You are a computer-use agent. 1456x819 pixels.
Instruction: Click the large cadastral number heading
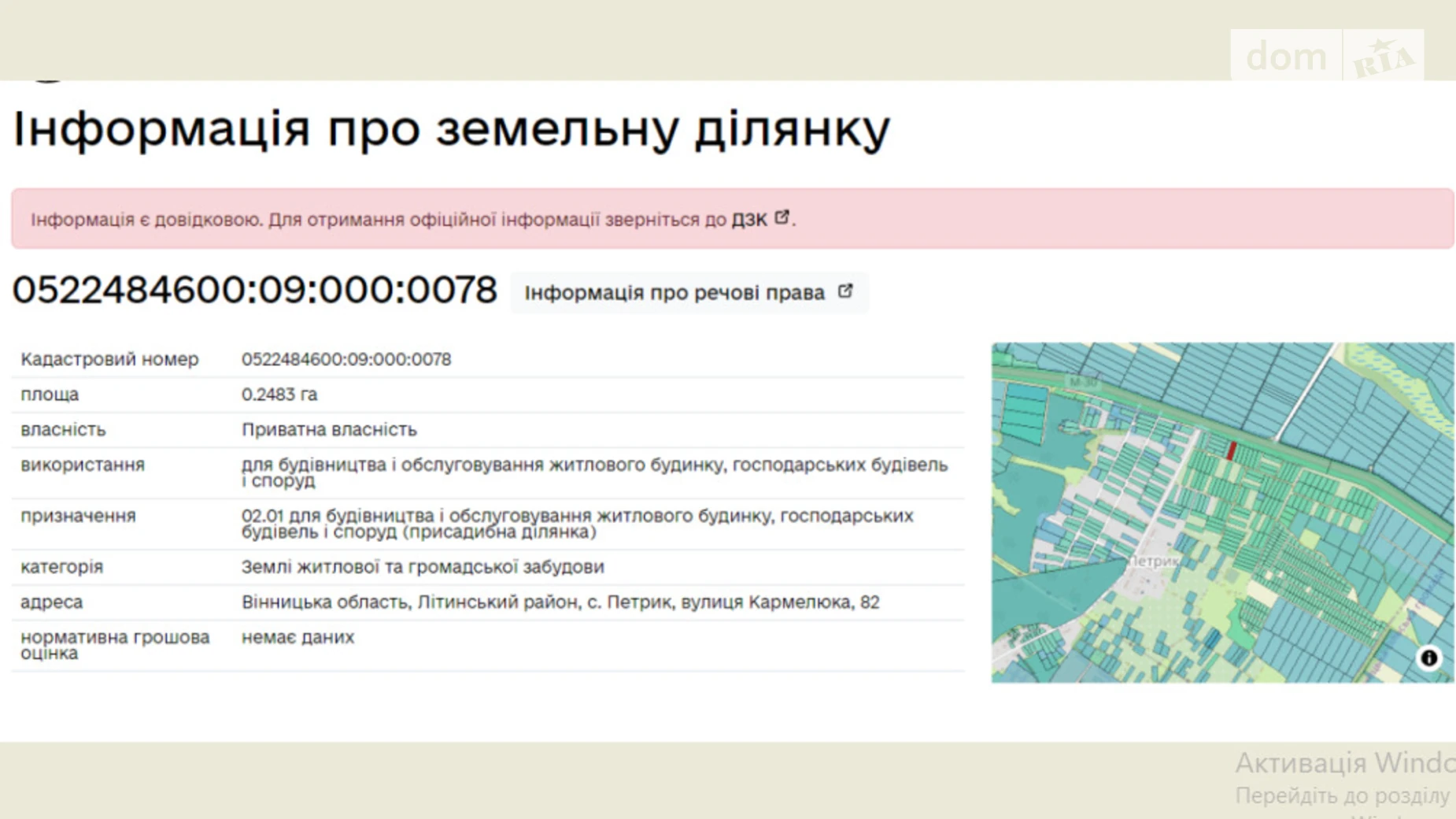254,290
